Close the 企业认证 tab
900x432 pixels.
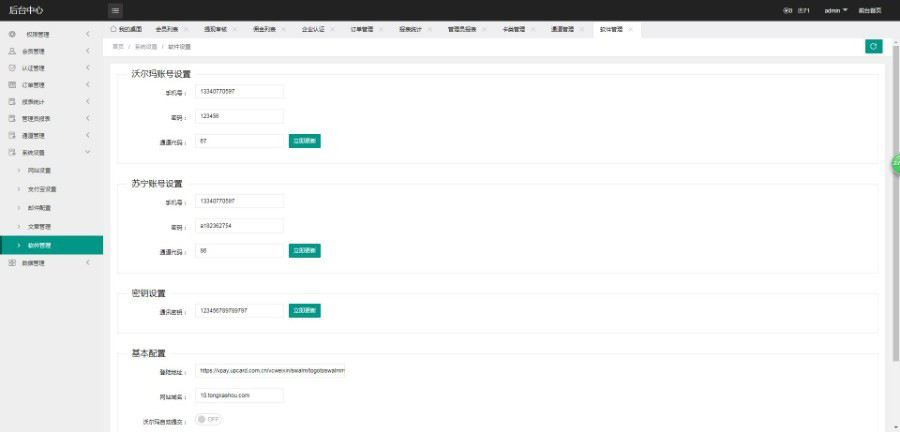tap(332, 29)
